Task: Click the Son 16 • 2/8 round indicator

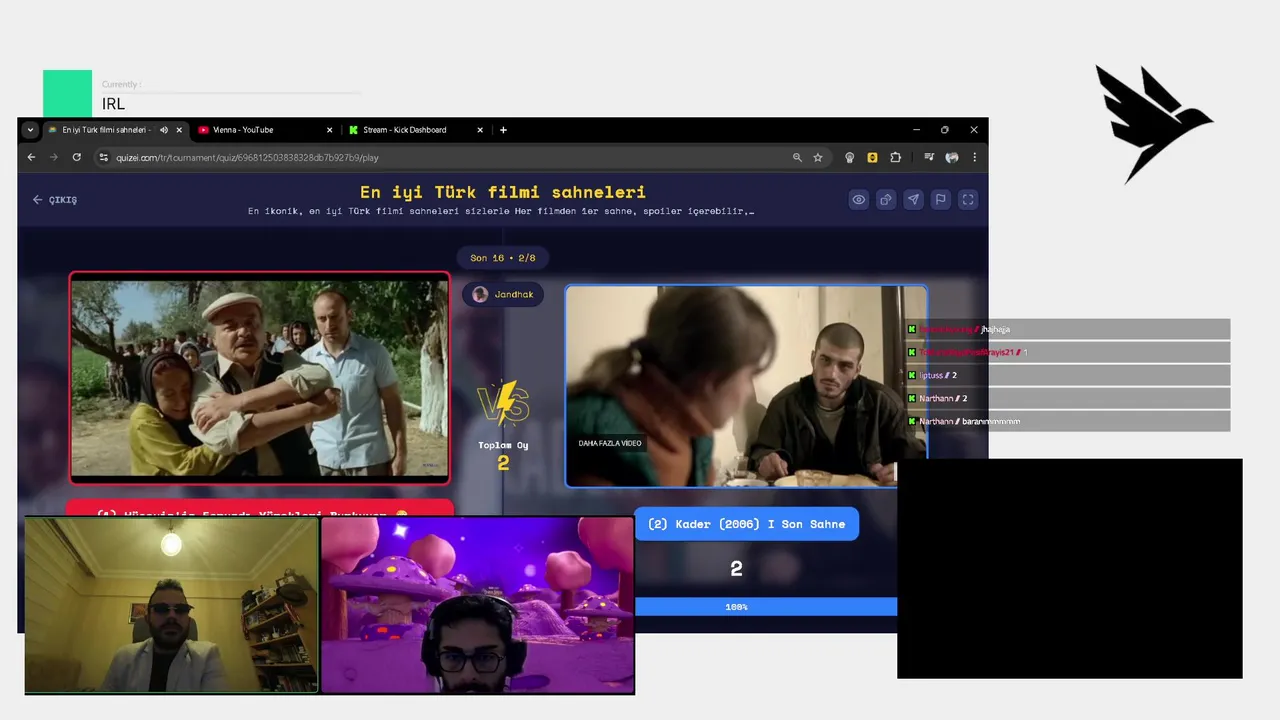Action: pyautogui.click(x=503, y=258)
